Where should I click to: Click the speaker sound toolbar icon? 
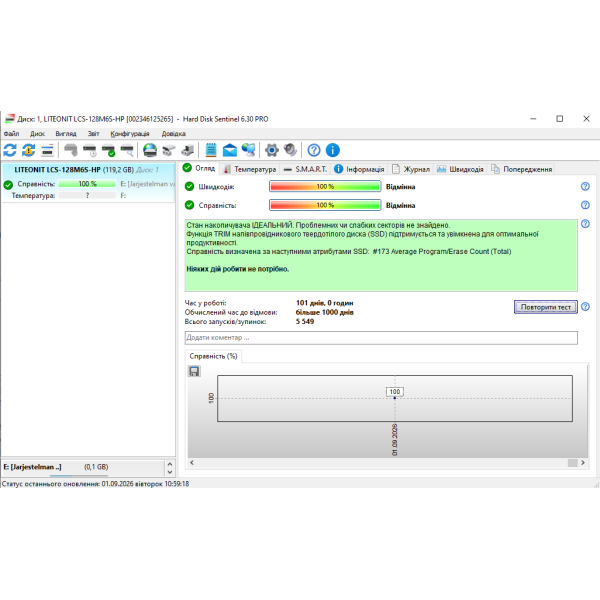click(290, 150)
